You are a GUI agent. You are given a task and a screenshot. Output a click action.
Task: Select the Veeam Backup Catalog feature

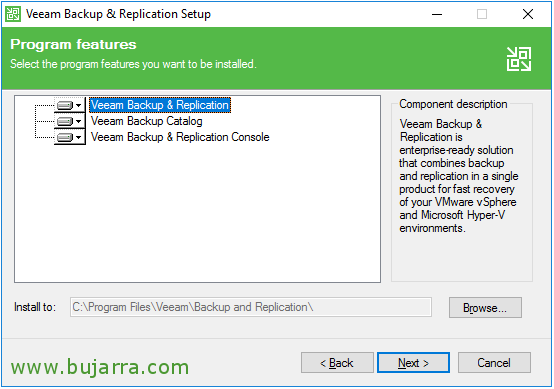(147, 121)
